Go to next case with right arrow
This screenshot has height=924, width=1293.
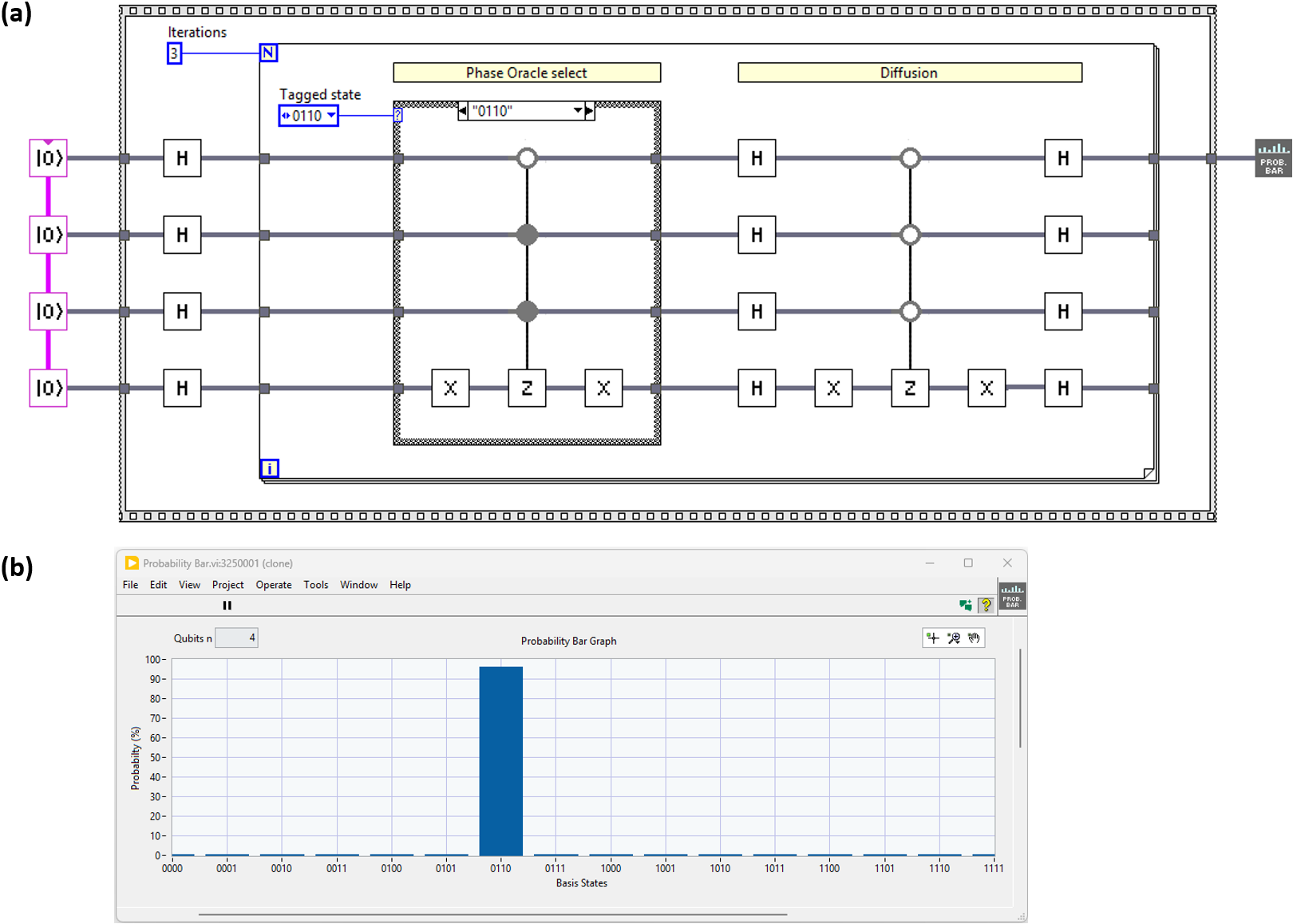click(590, 111)
